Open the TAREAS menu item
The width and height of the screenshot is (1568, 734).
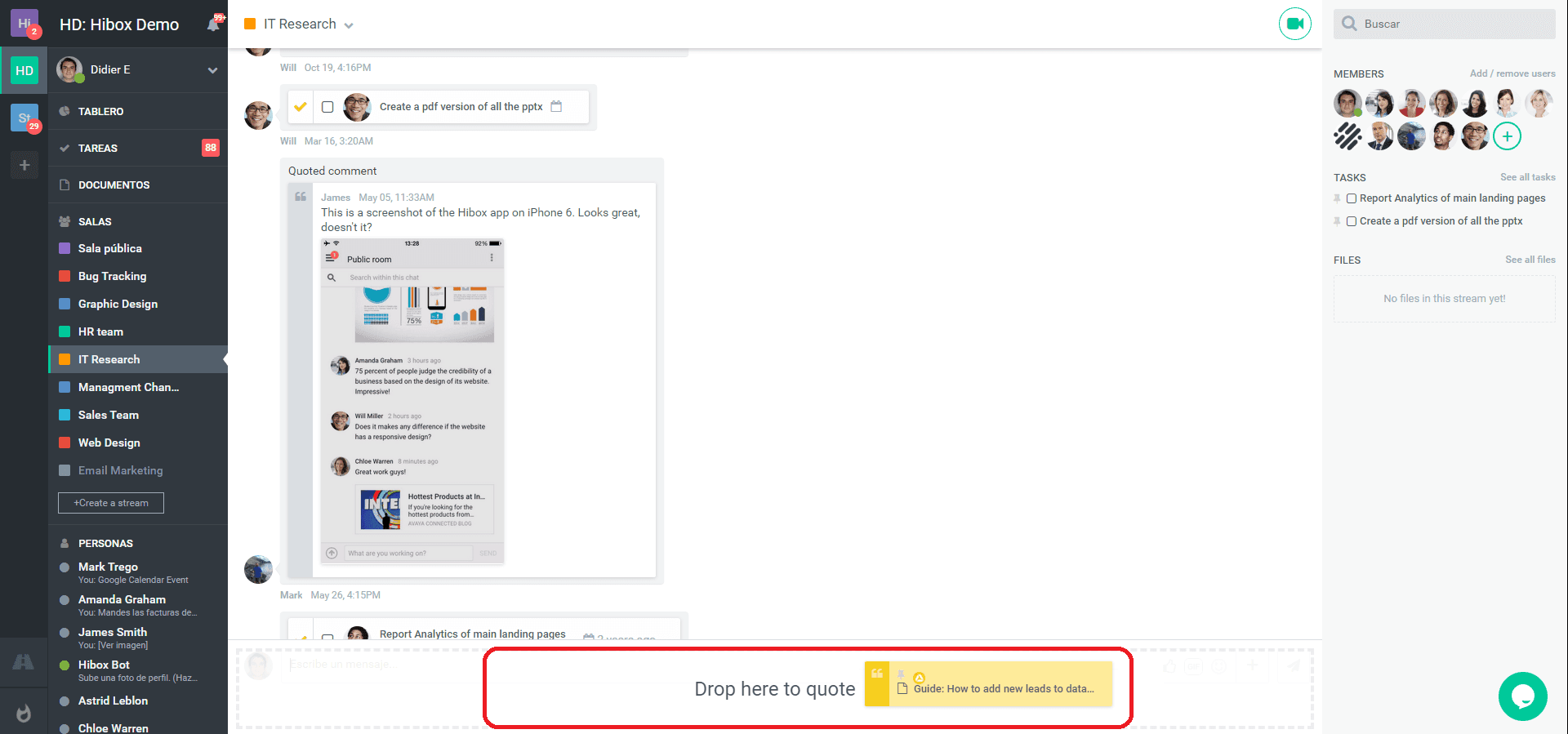point(98,148)
